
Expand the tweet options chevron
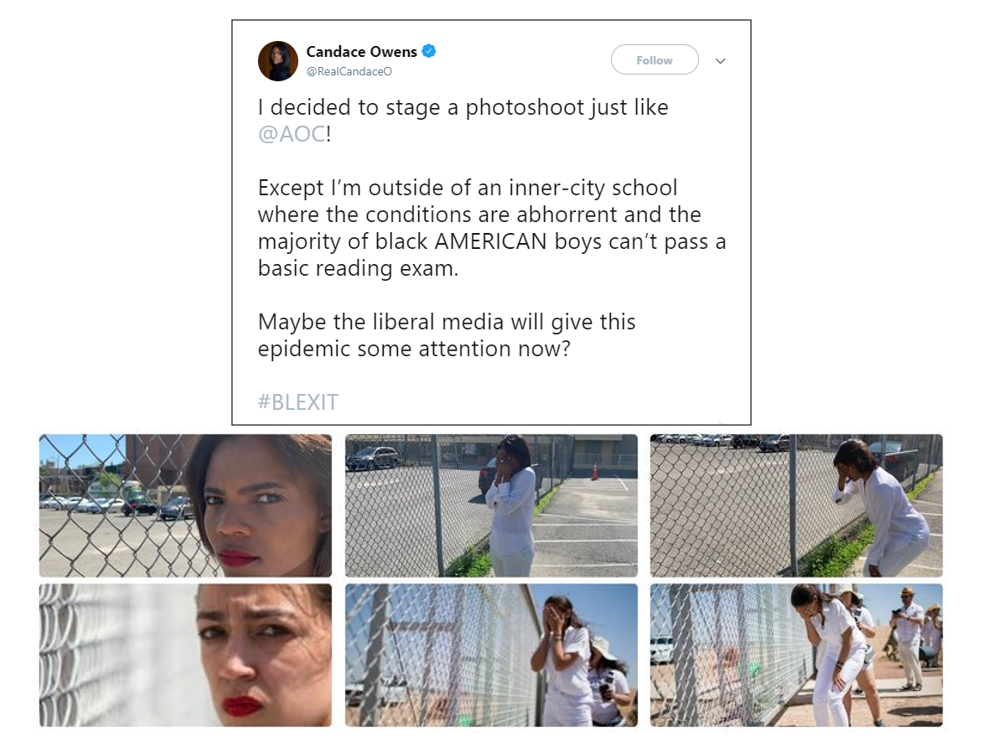pos(720,61)
